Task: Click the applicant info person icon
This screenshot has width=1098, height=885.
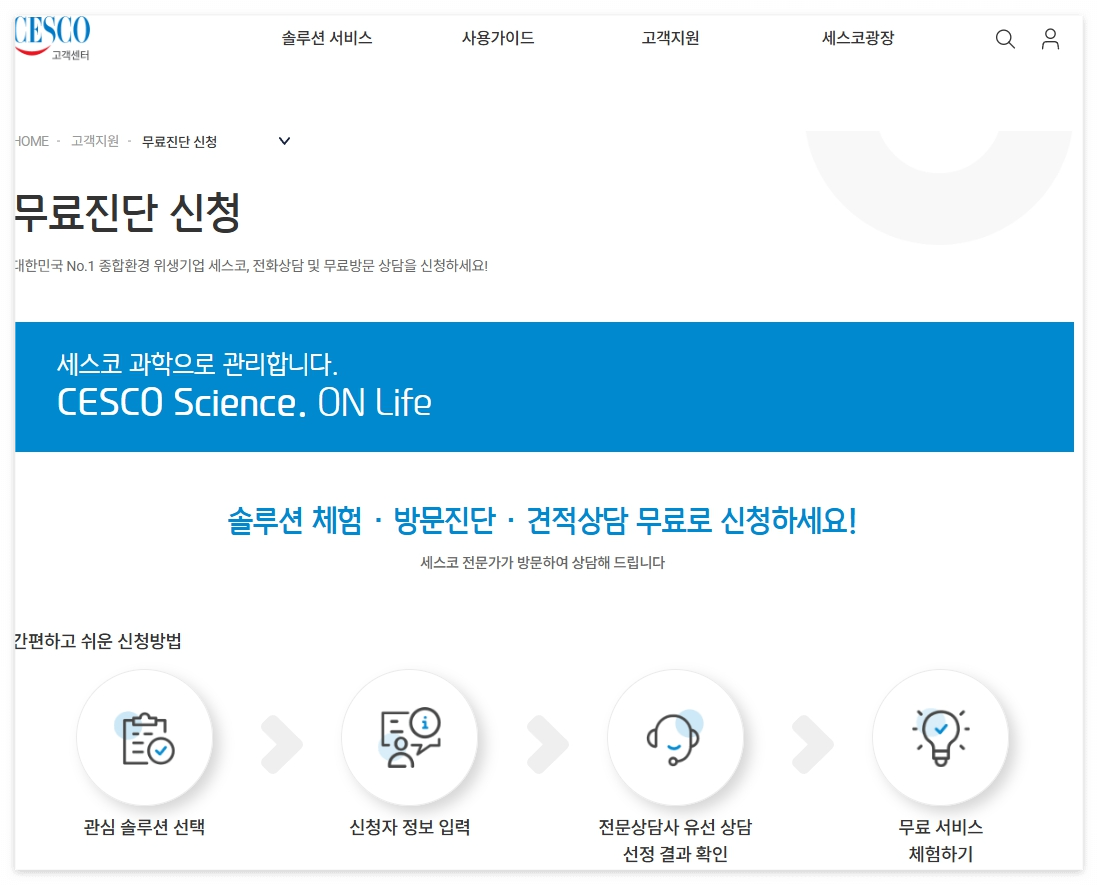Action: pos(410,738)
